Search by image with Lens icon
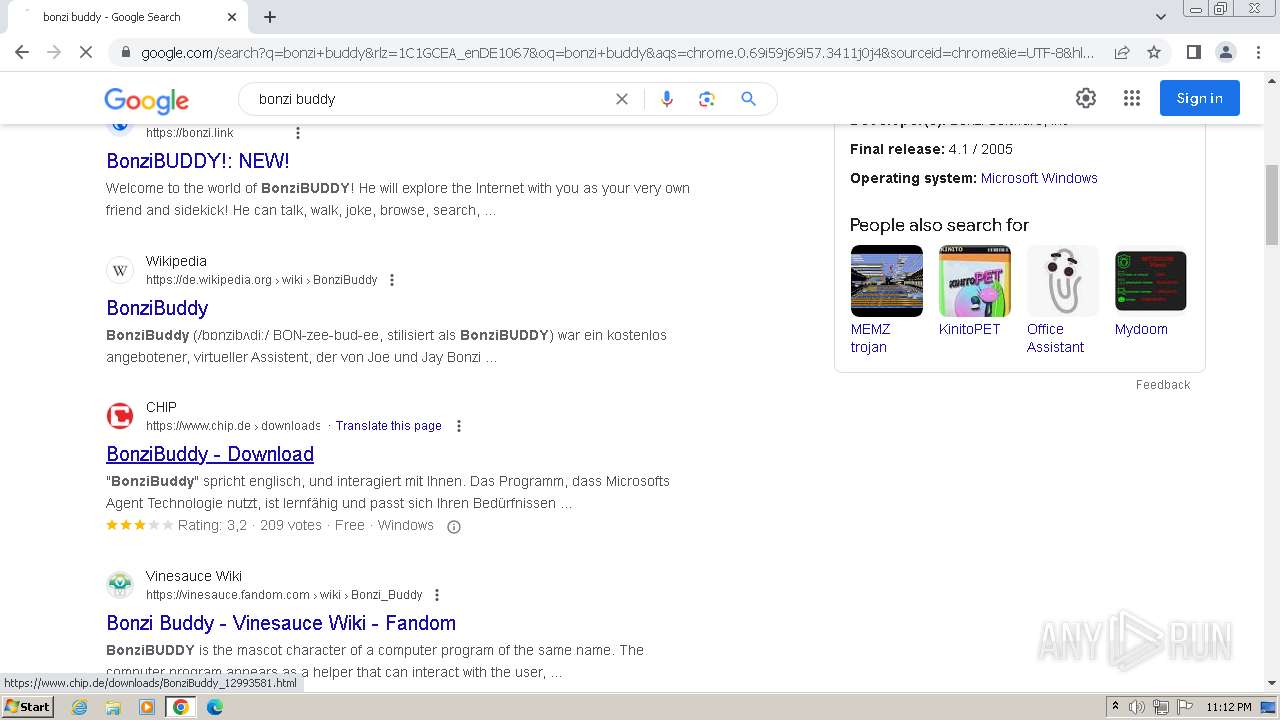Screen dimensions: 1280x720 pyautogui.click(x=707, y=99)
